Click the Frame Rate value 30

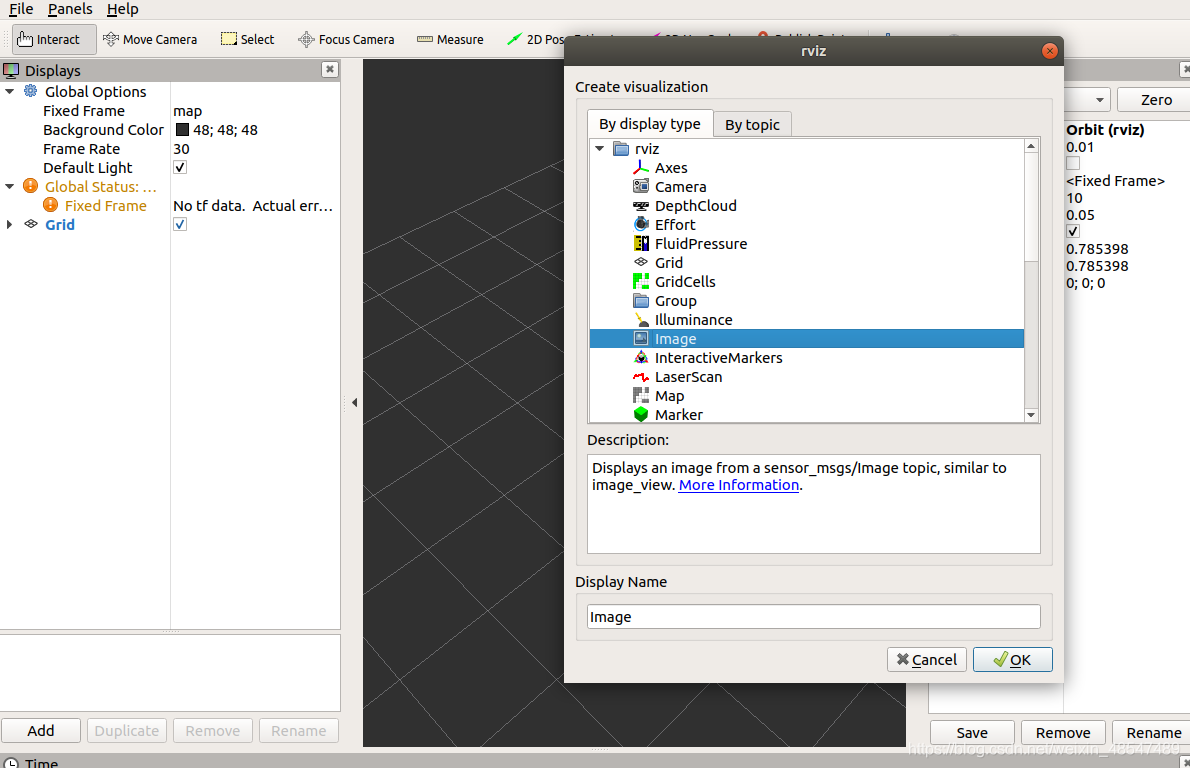(181, 149)
